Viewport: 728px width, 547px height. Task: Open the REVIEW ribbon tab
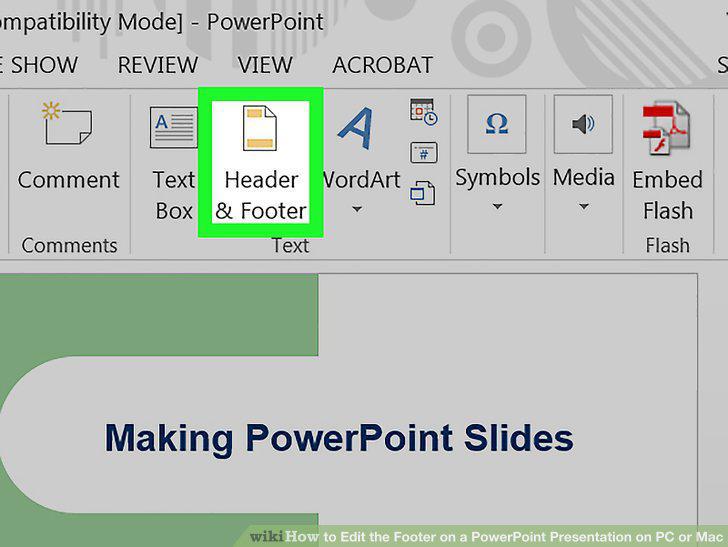[x=158, y=65]
